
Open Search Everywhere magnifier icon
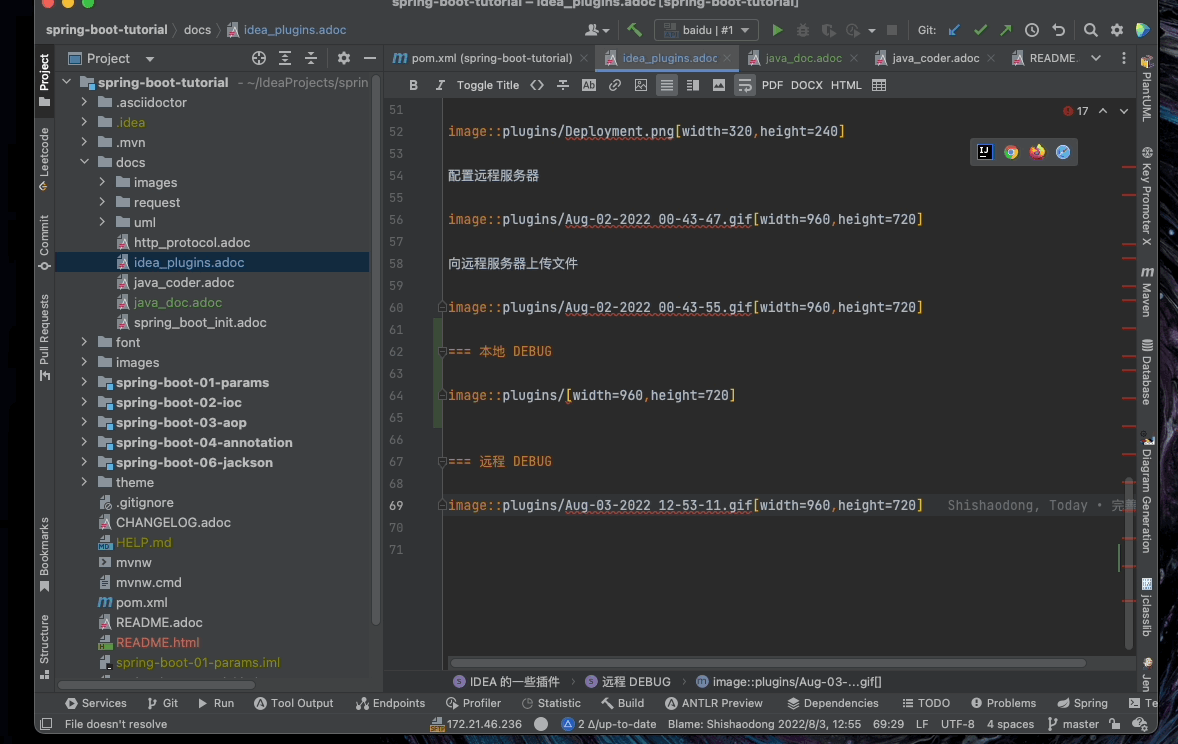coord(1091,30)
